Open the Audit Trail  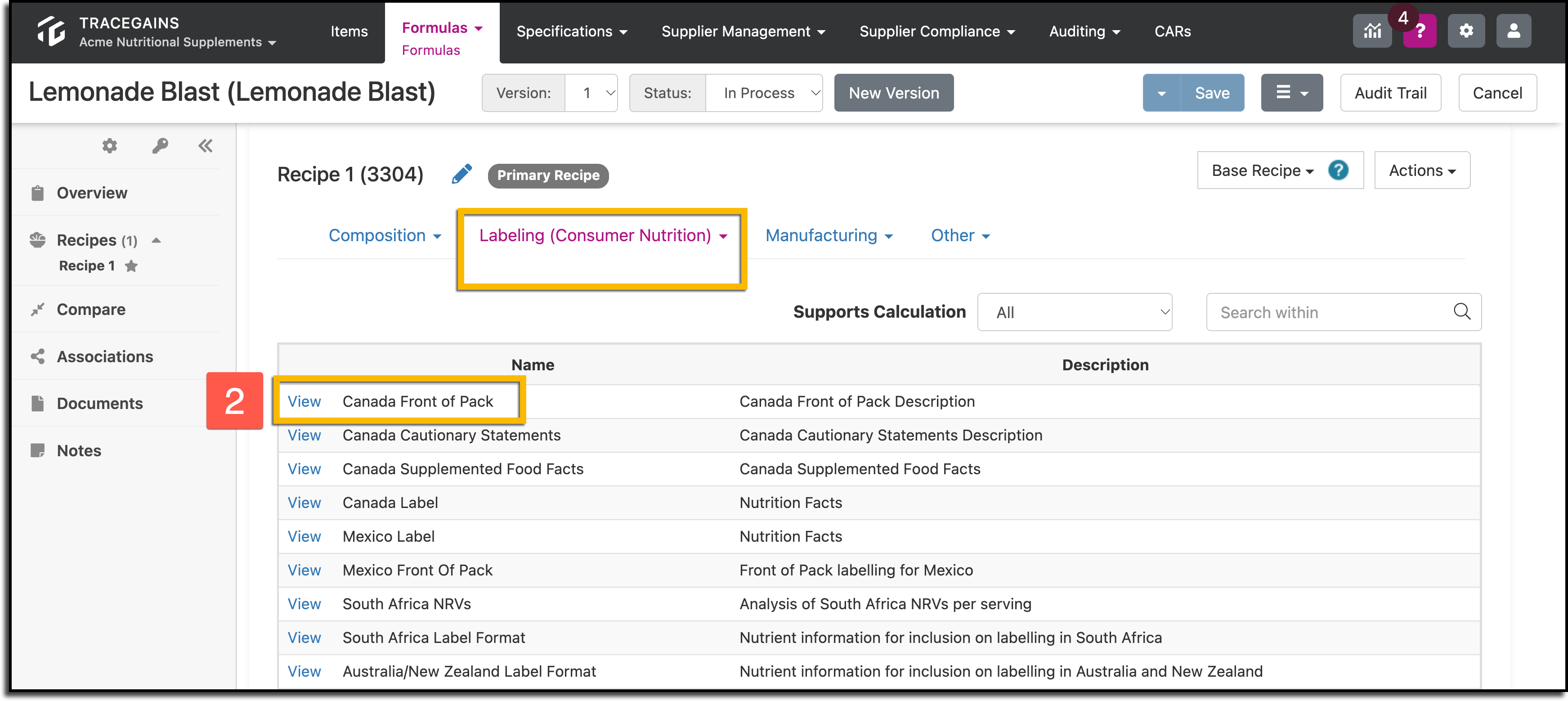(x=1390, y=93)
